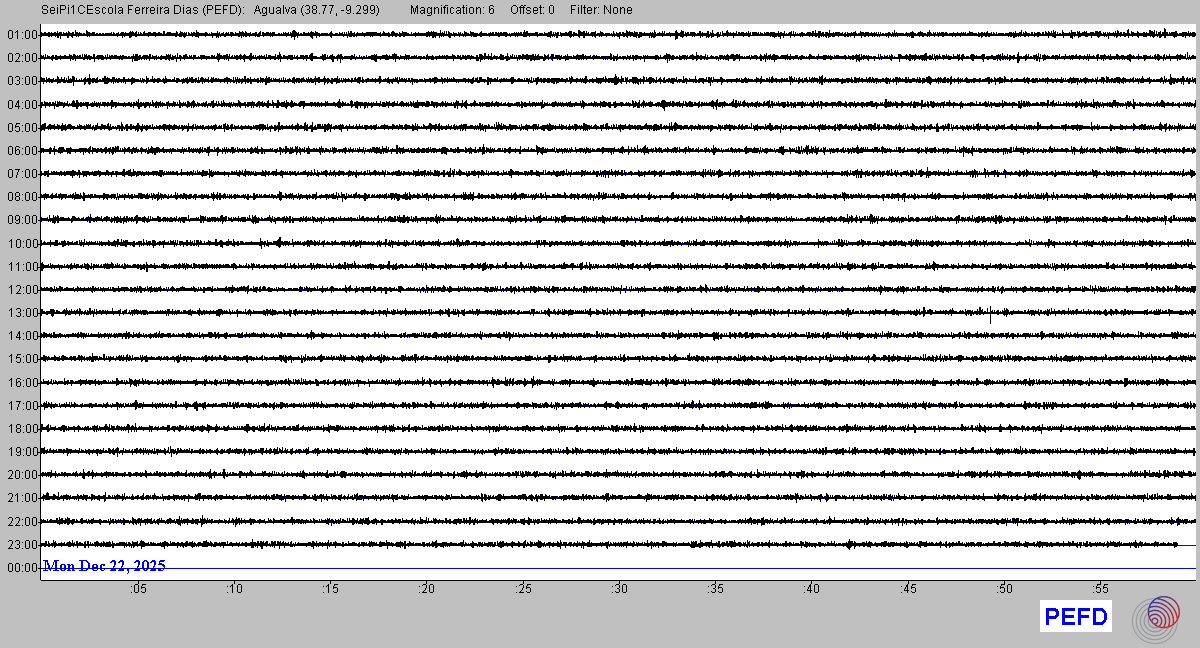Click the :30 minute tick label

[619, 589]
